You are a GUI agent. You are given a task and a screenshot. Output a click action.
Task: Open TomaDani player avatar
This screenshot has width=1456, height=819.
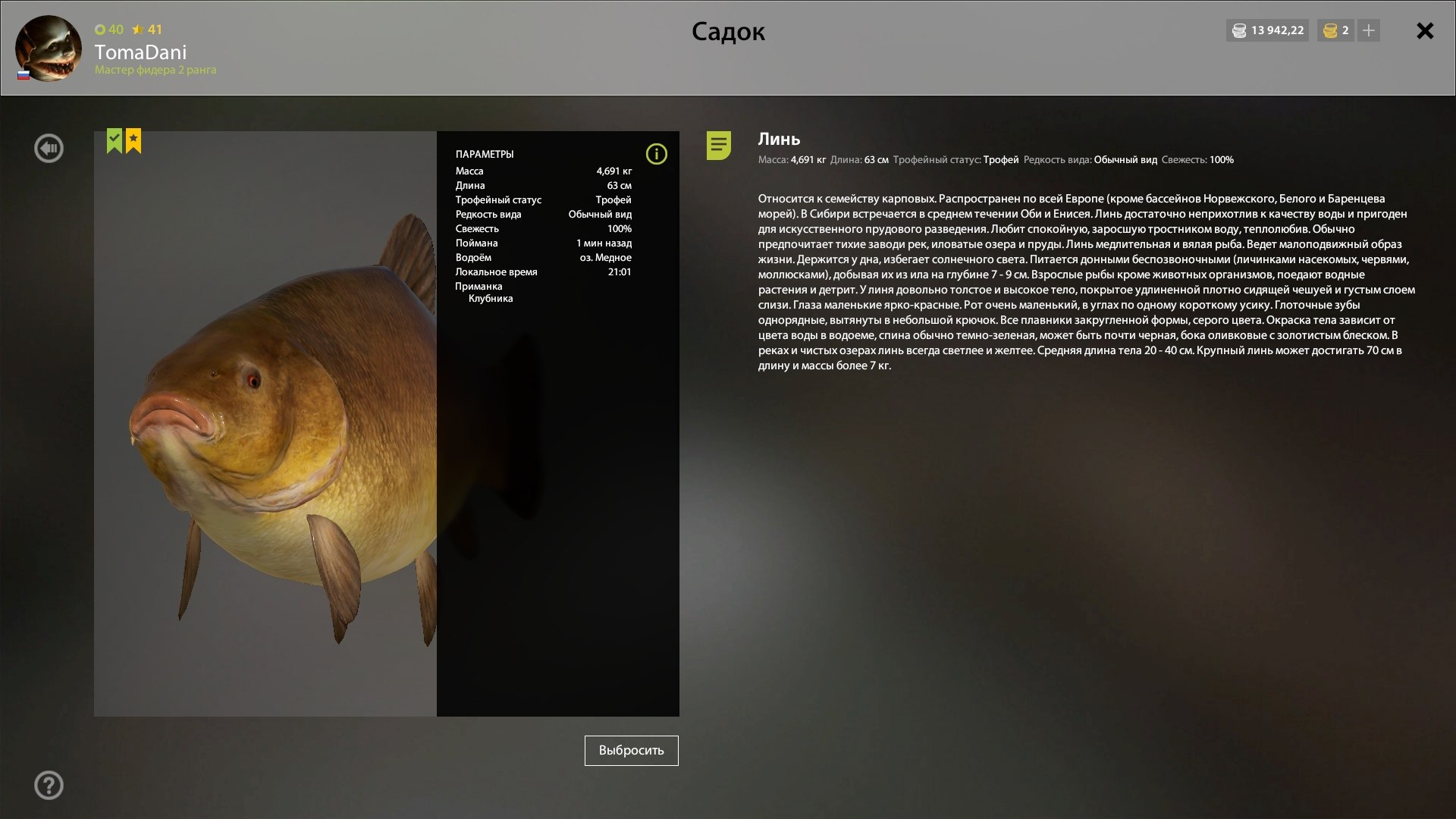click(48, 48)
